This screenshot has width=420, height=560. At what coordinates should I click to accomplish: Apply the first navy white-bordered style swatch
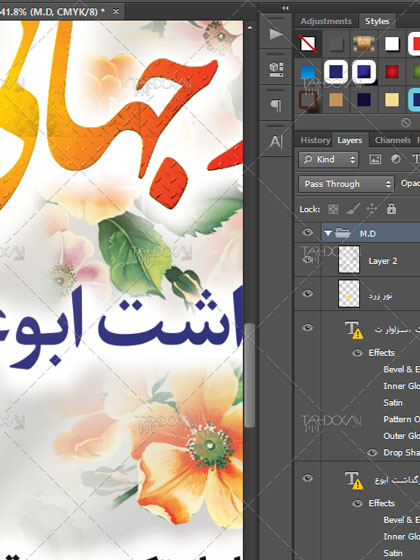tap(336, 71)
